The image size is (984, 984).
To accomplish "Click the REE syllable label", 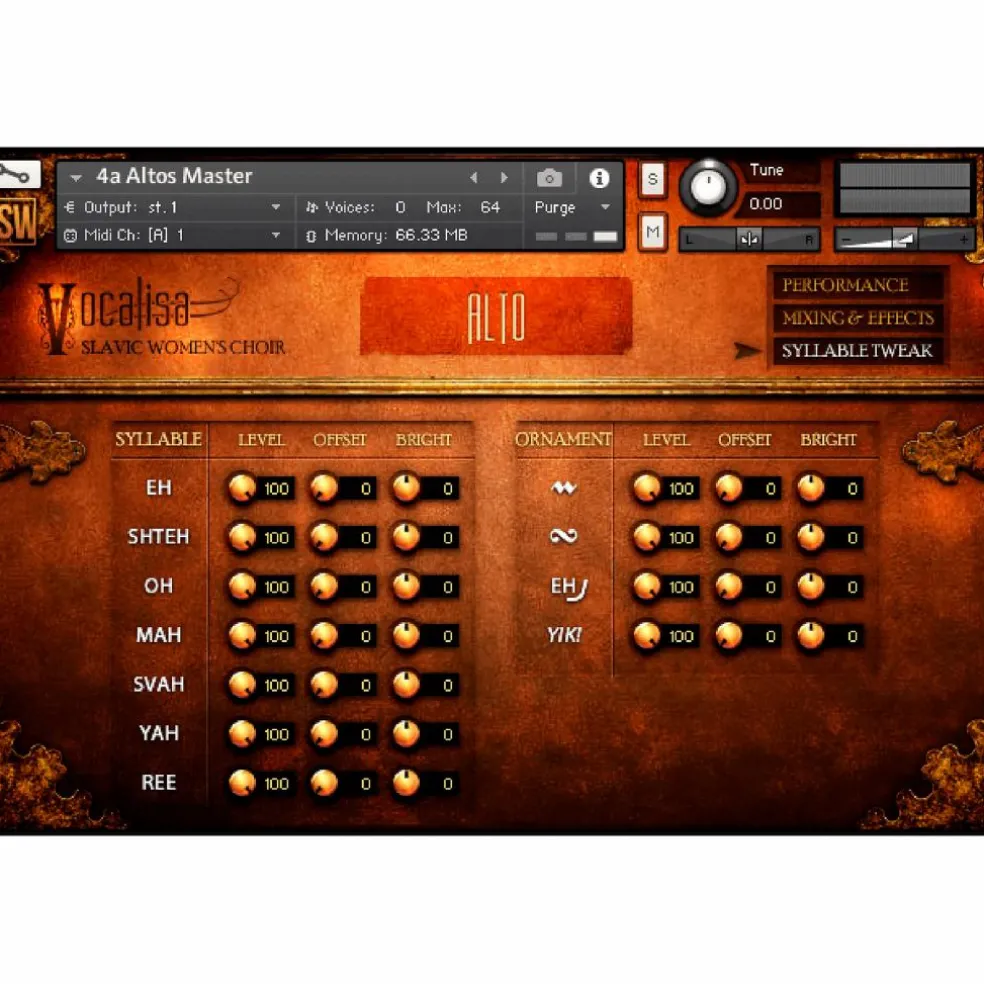I will 158,783.
